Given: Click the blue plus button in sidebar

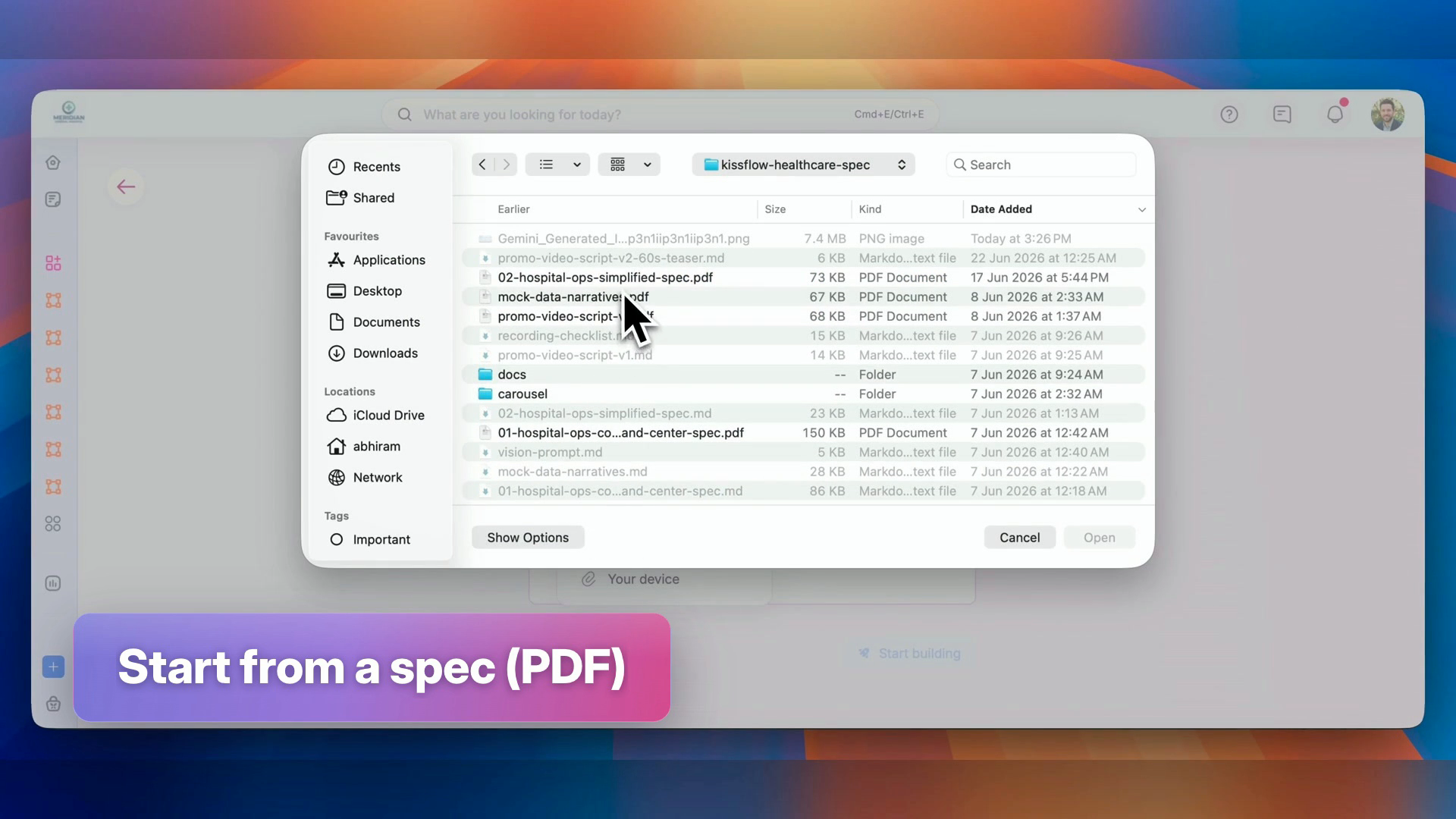Looking at the screenshot, I should [x=53, y=667].
